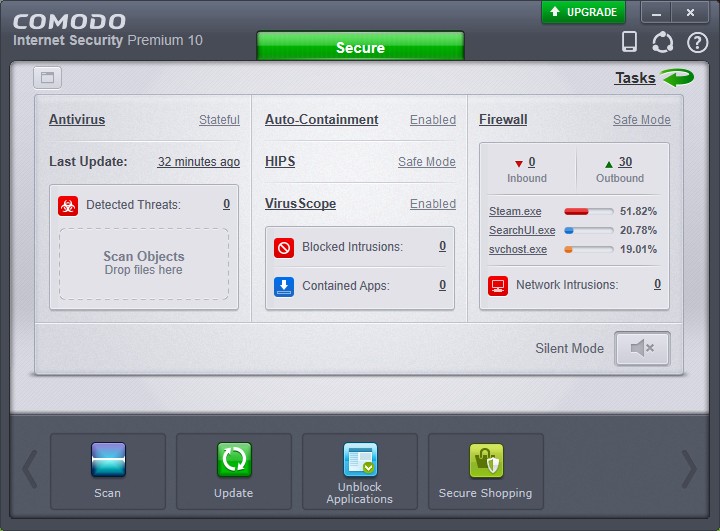The image size is (720, 531).
Task: Open the VirusScope link
Action: pyautogui.click(x=300, y=203)
